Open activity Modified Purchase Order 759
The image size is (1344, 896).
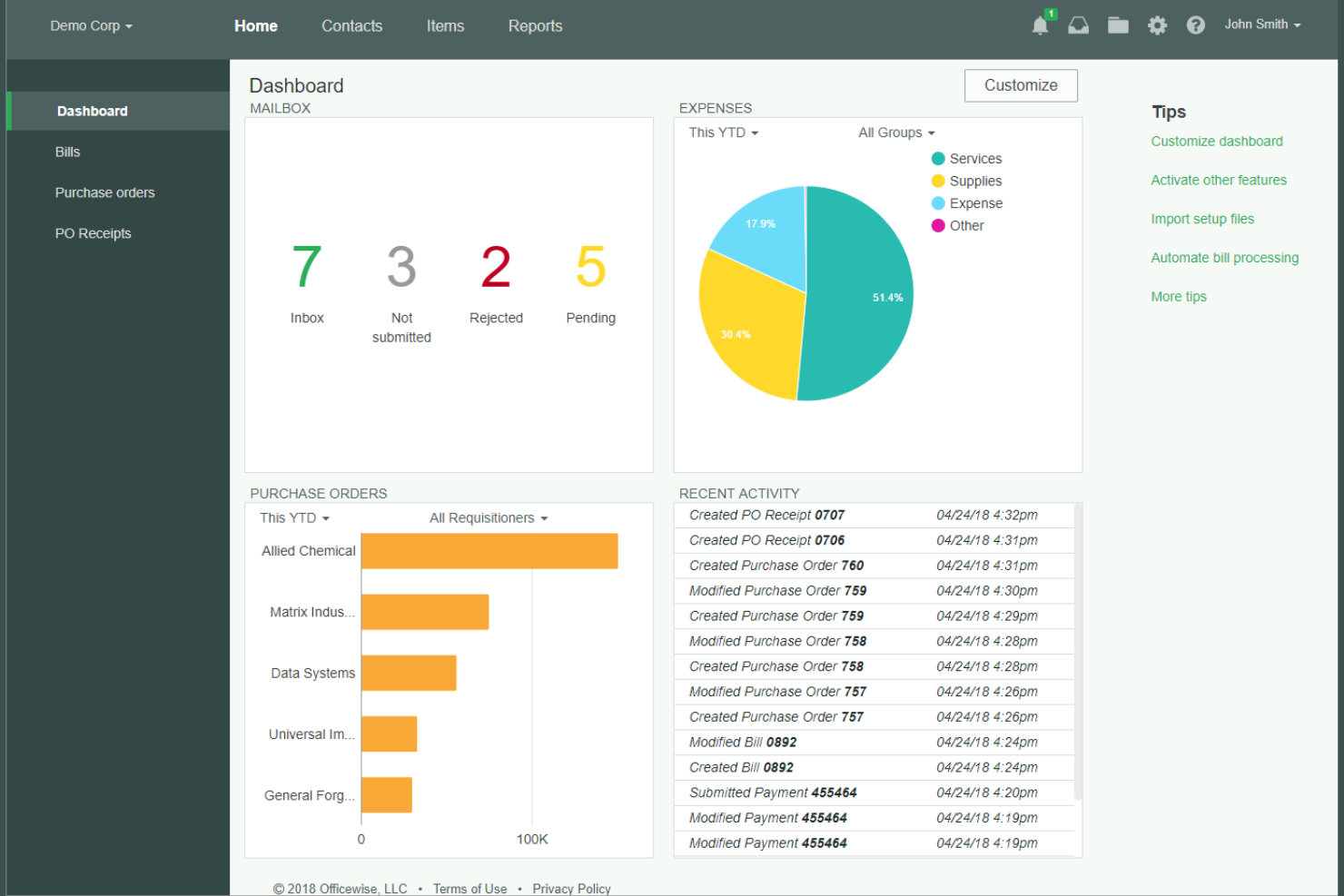(874, 591)
